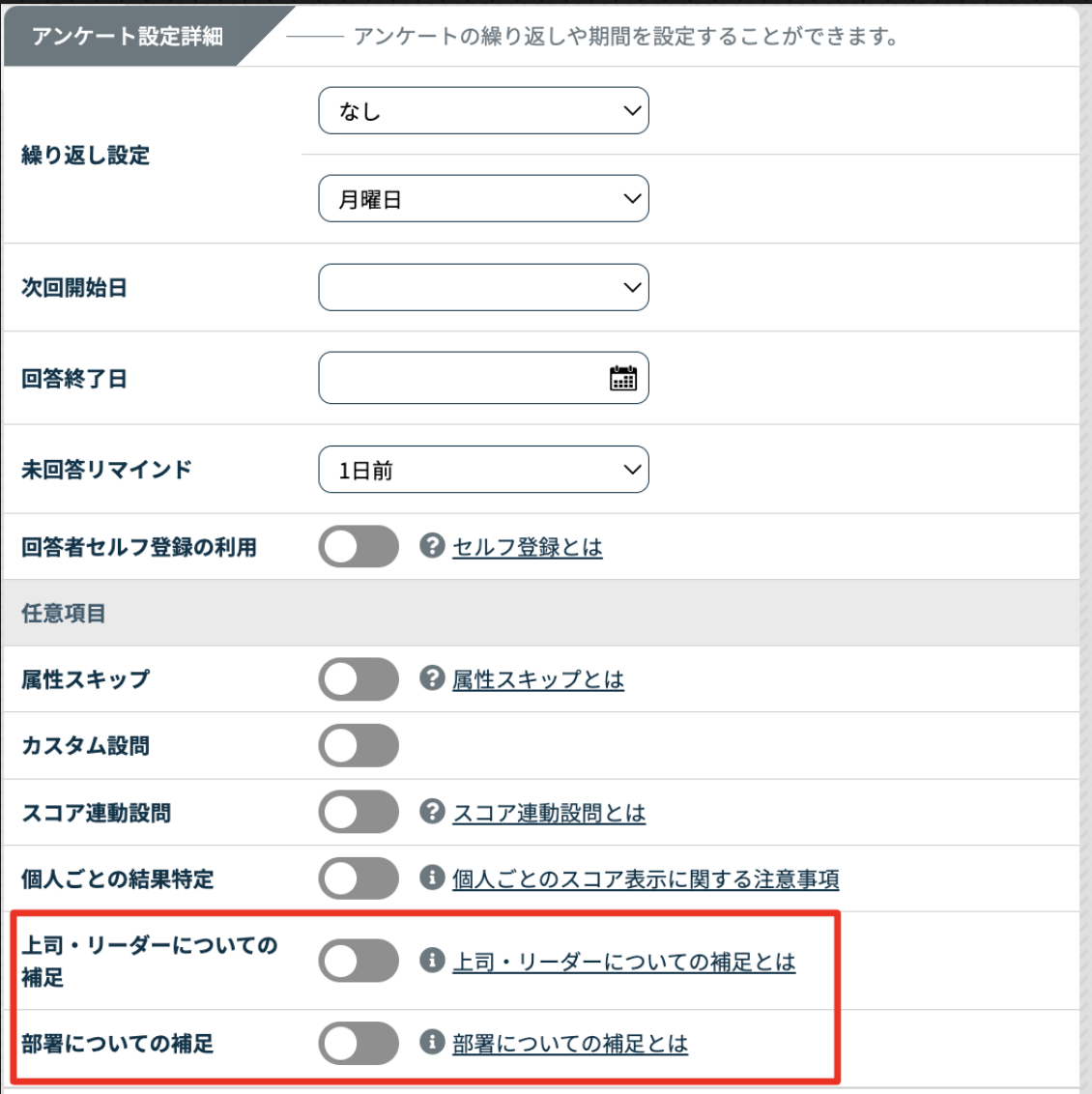Click the 属性スキップ label

tap(85, 678)
